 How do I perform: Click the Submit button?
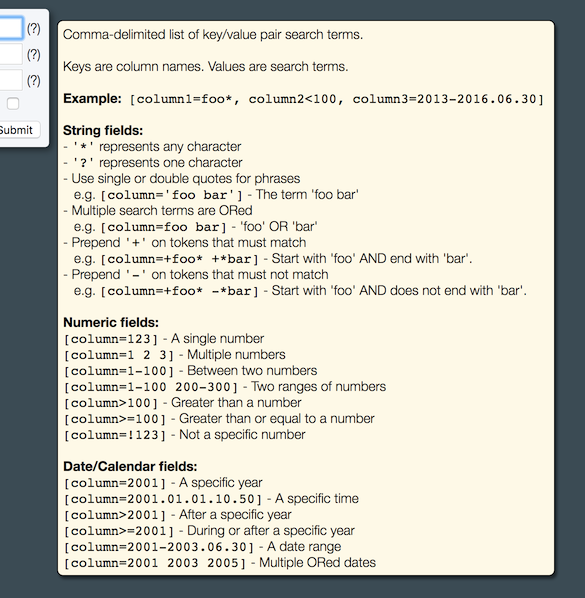(18, 130)
